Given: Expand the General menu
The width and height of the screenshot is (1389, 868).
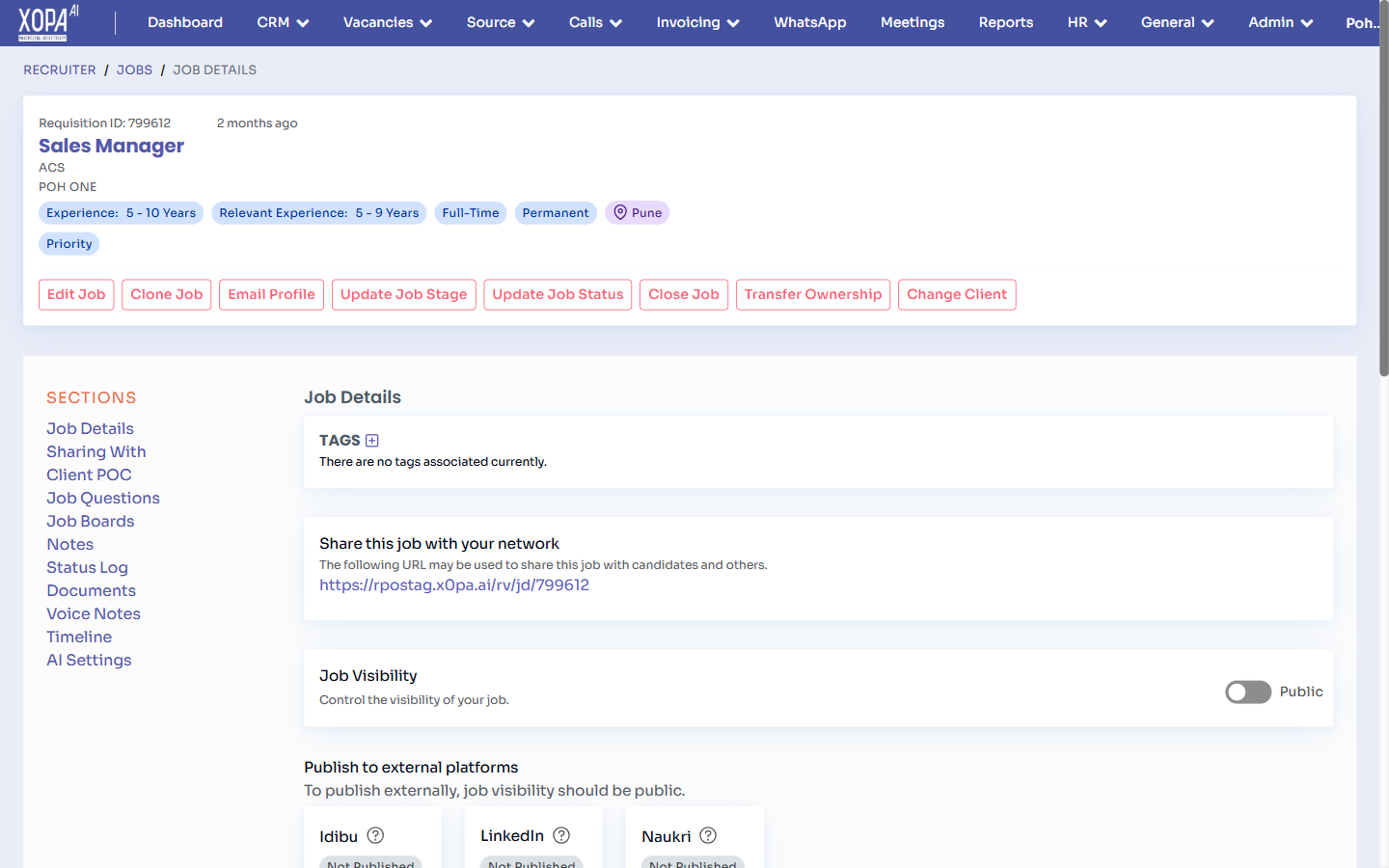Looking at the screenshot, I should [x=1177, y=22].
